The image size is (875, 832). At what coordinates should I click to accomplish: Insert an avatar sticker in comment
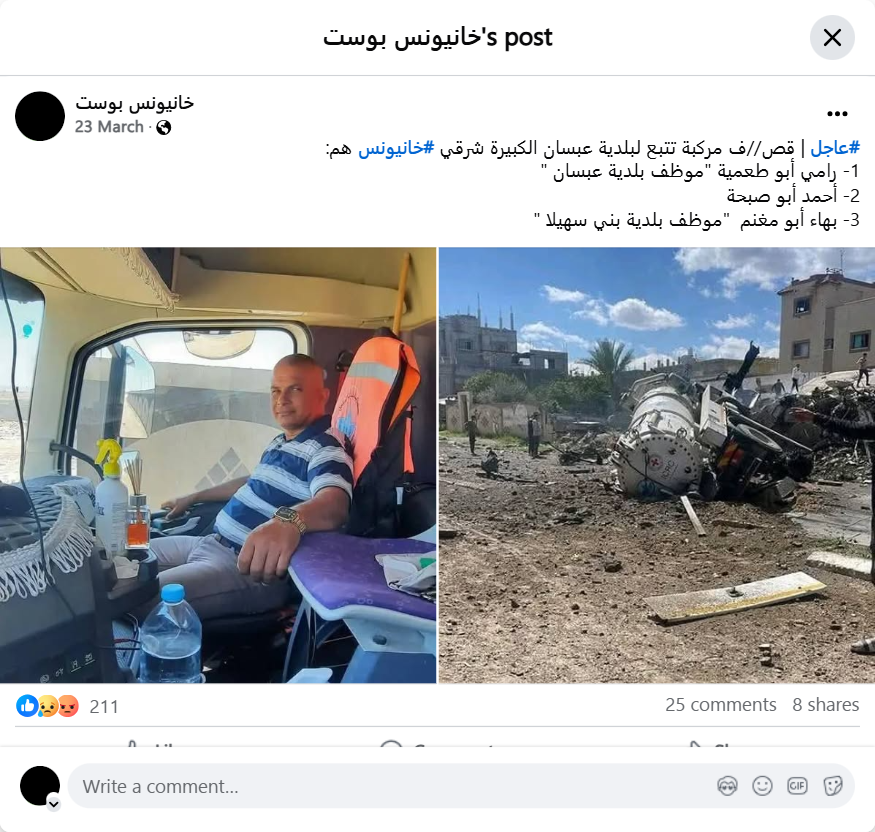tap(727, 786)
